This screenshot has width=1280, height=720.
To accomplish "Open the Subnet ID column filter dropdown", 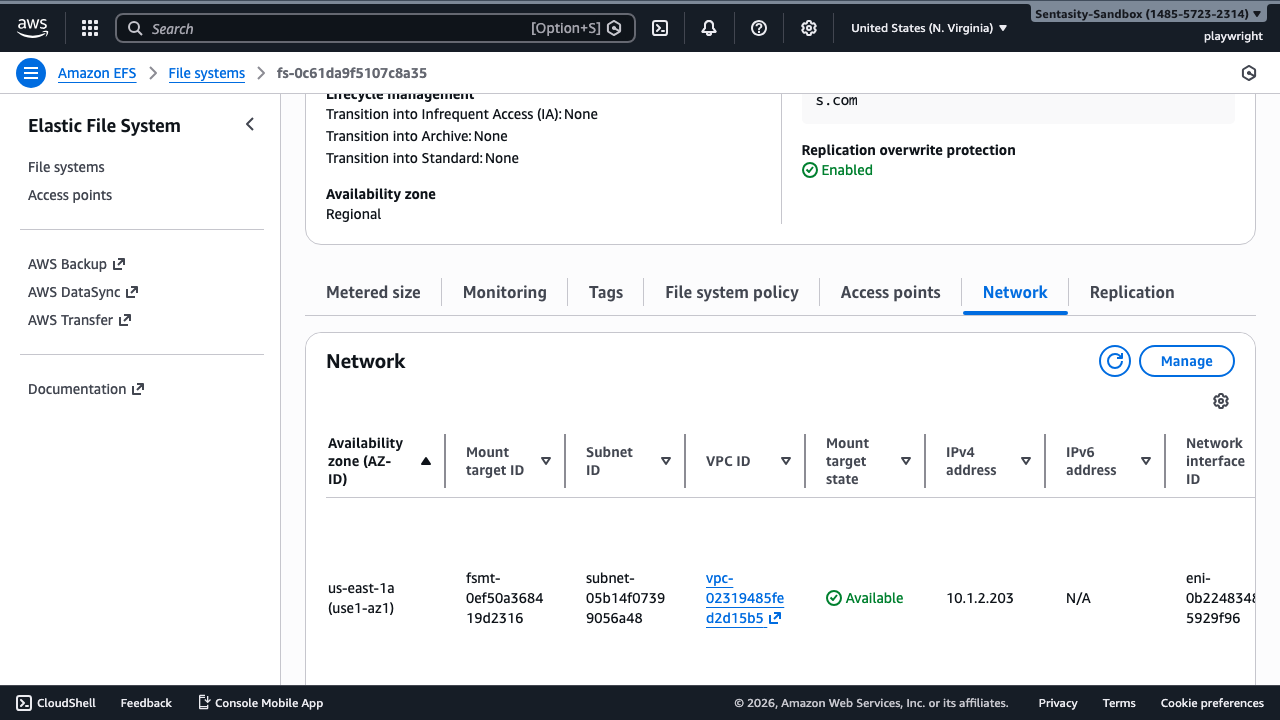I will coord(665,461).
